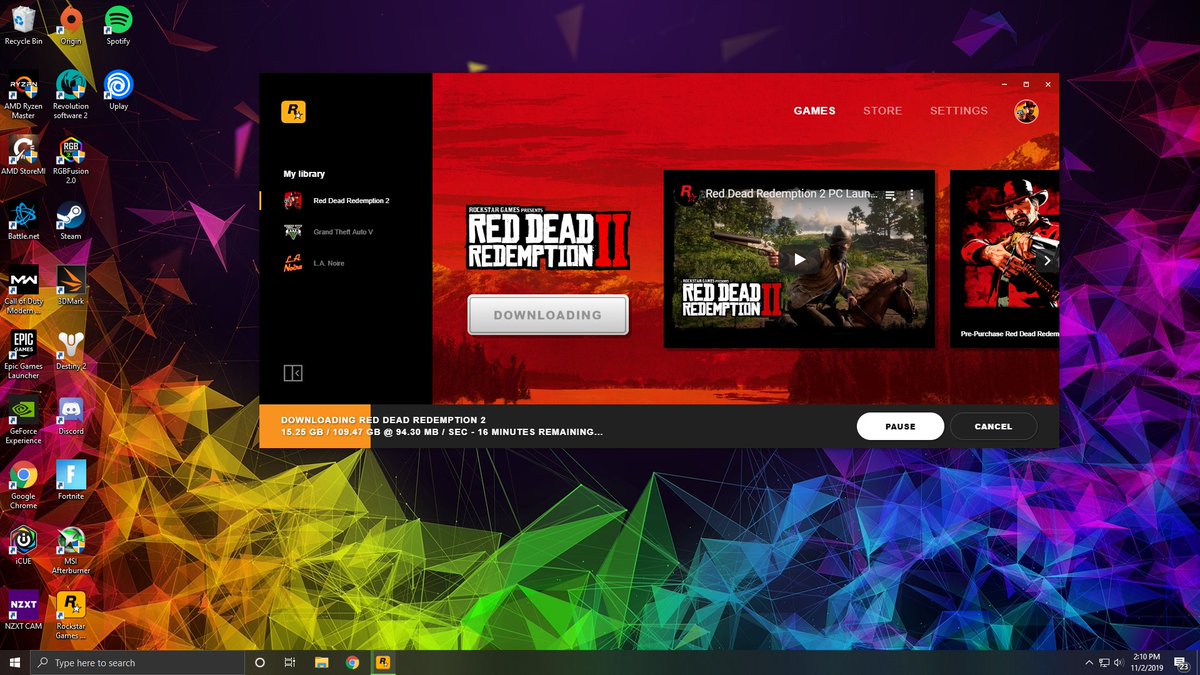
Task: Click the Rockstar Games logo in launcher sidebar
Action: pos(293,111)
